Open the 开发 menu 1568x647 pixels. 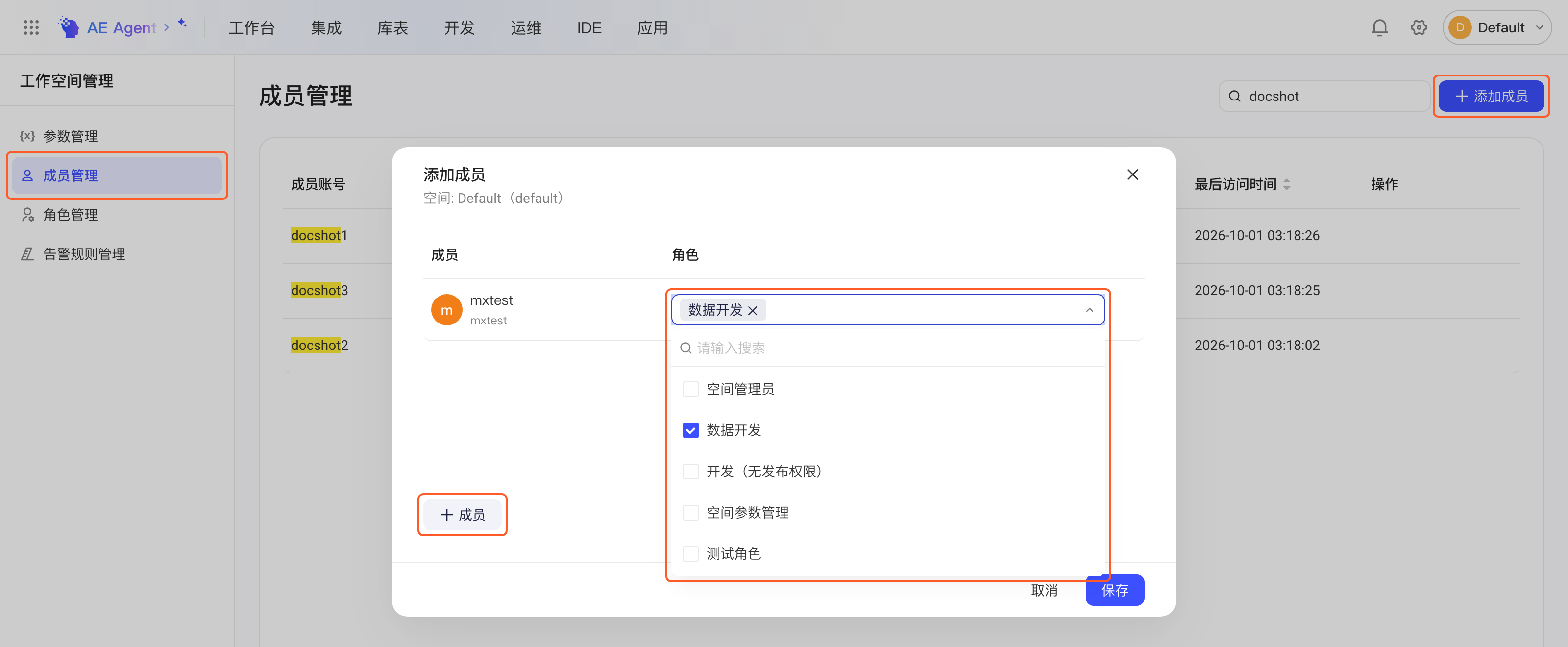(x=459, y=28)
